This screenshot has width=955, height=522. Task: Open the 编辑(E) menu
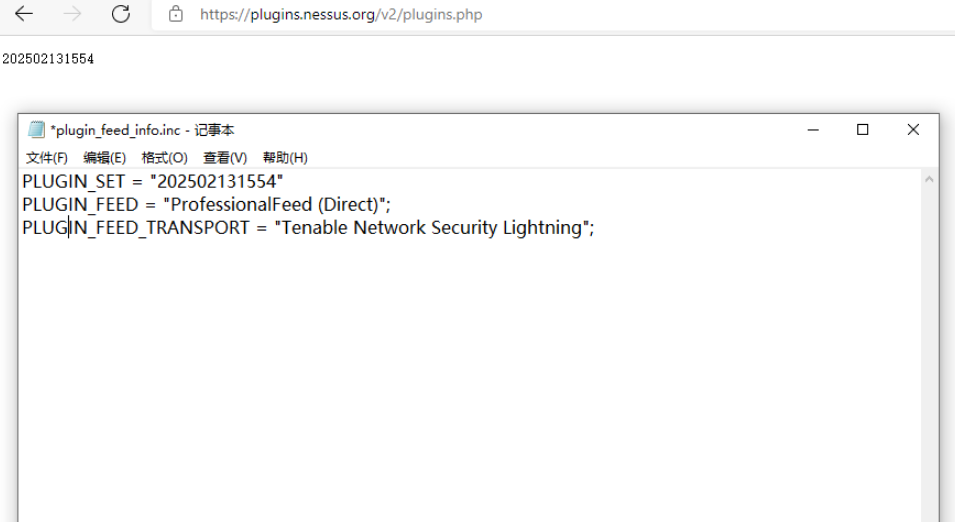click(104, 157)
